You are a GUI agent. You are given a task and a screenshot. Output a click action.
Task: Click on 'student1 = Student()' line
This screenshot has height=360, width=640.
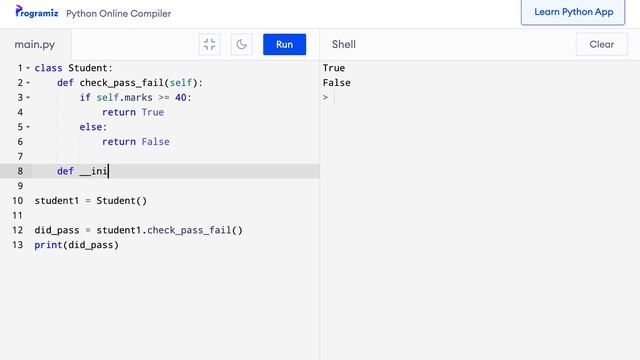[x=91, y=200]
